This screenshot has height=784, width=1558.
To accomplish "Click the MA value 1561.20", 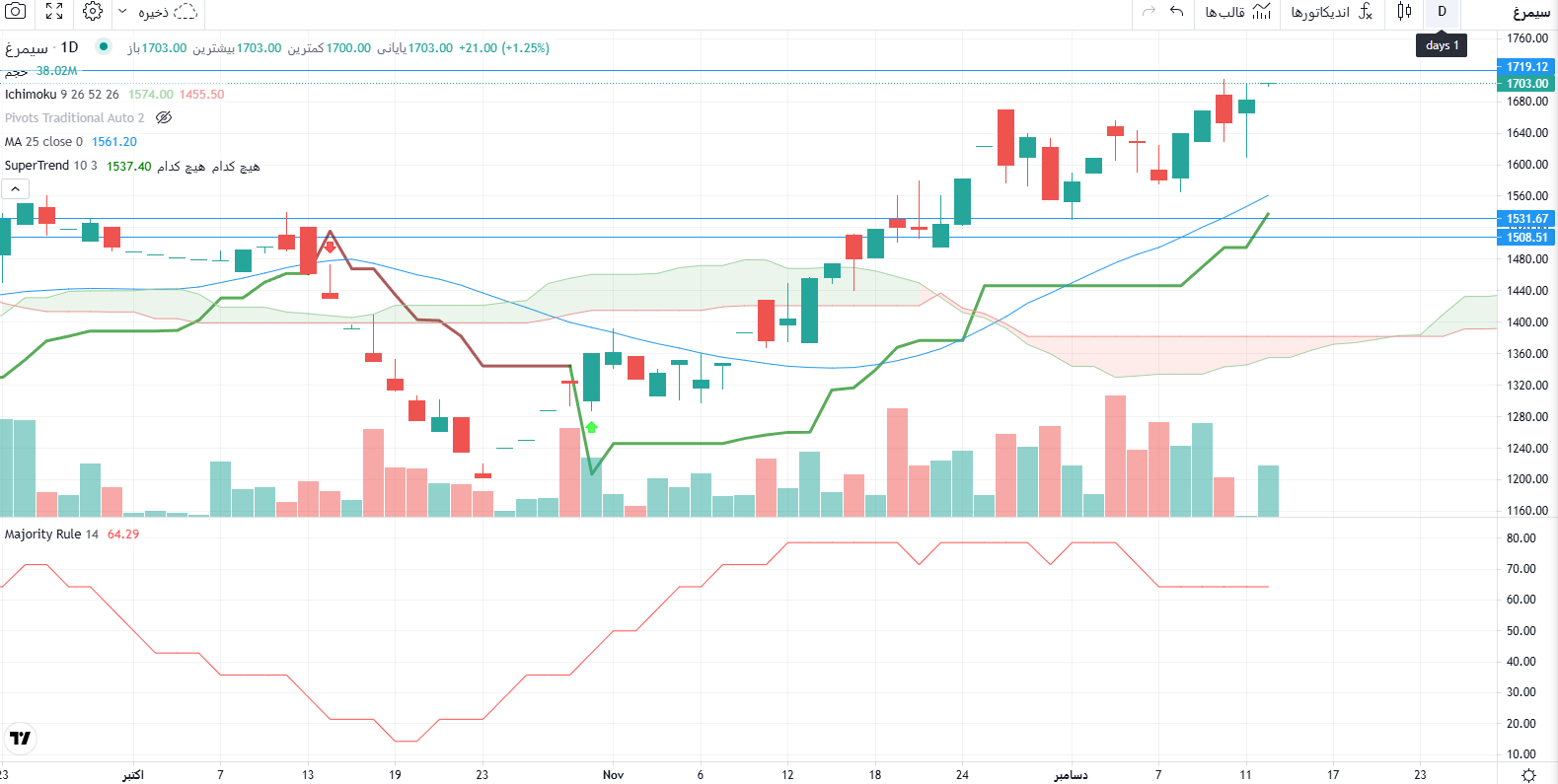I will (x=114, y=142).
